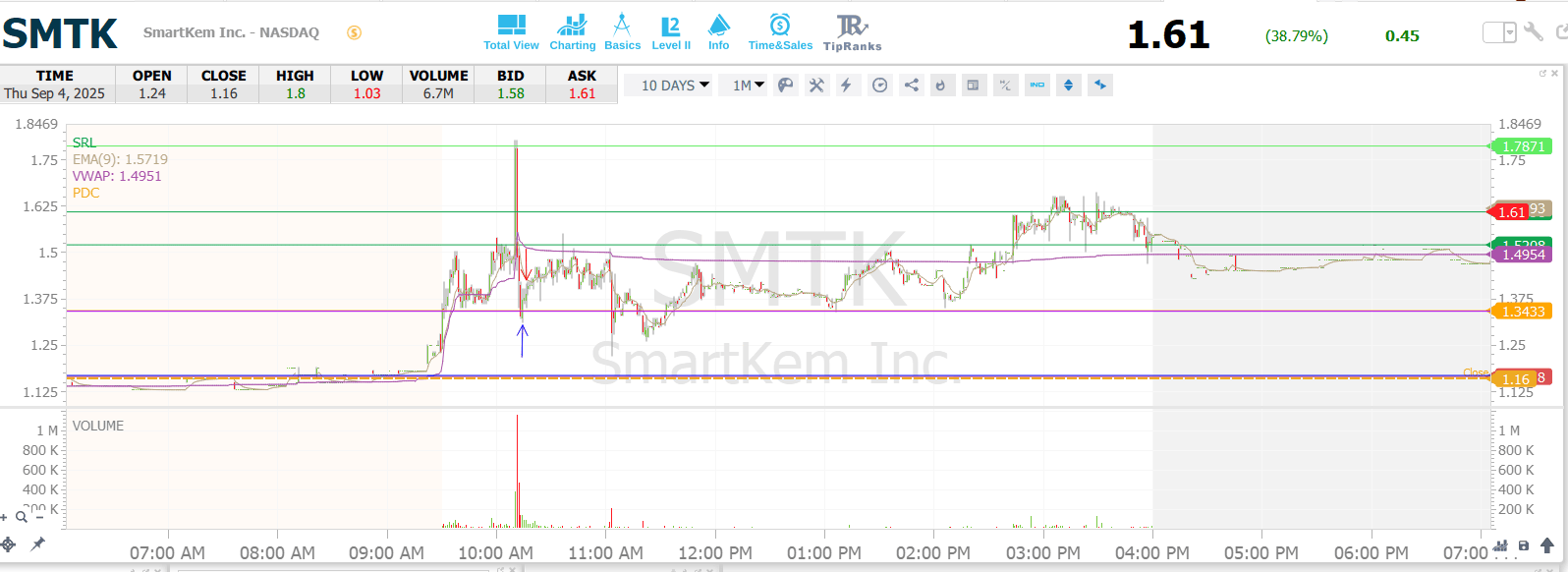1568x572 pixels.
Task: Pop out the chart panel
Action: [1542, 73]
